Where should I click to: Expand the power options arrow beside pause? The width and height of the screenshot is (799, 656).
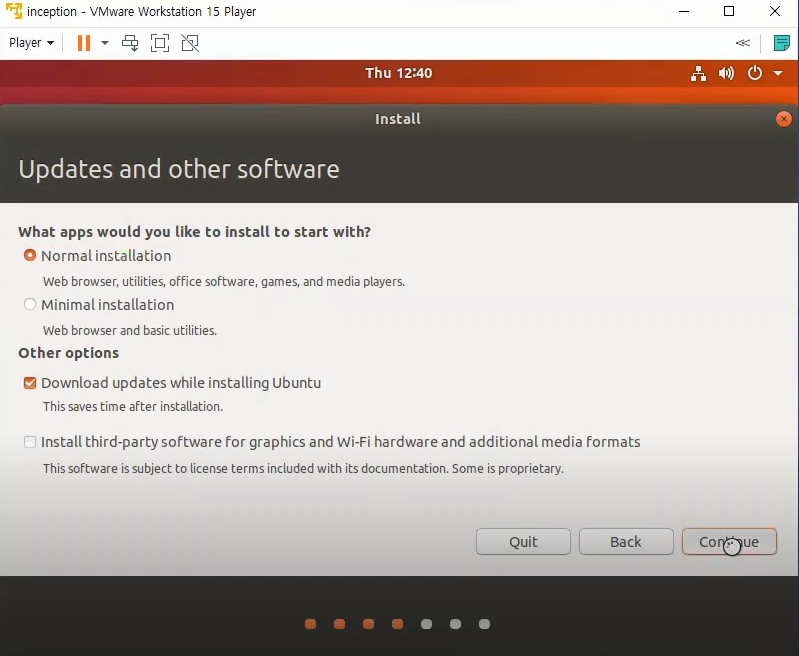[x=105, y=43]
